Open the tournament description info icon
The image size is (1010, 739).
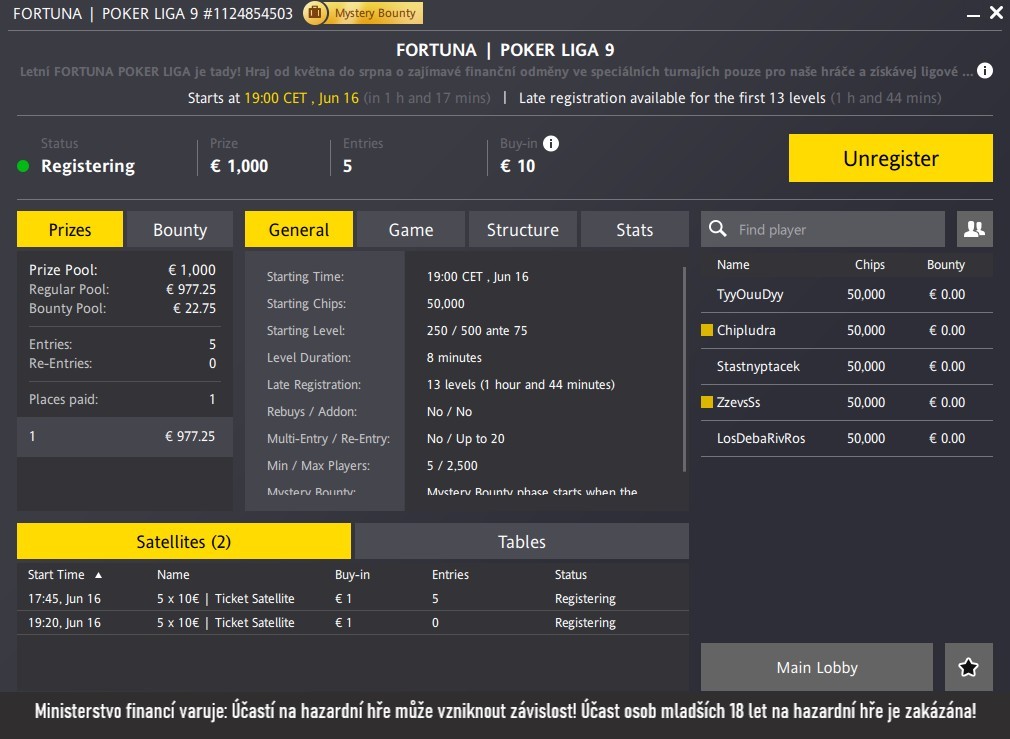985,71
